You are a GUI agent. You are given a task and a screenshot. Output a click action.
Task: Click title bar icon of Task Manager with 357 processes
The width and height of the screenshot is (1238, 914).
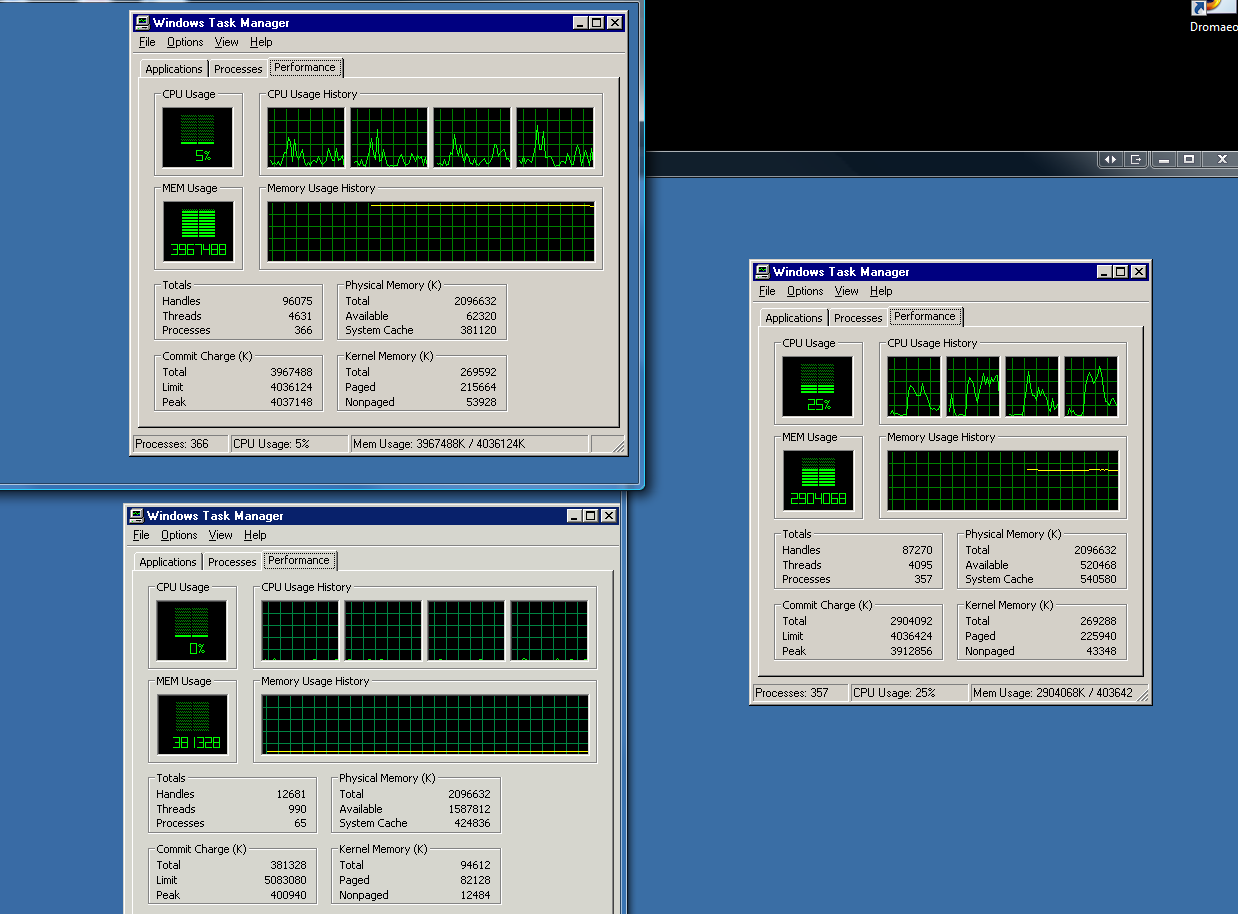coord(762,272)
